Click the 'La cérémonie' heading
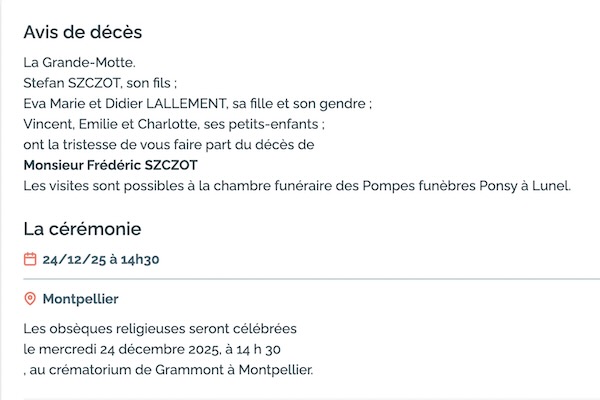Screen dimensions: 600x400 (82, 229)
